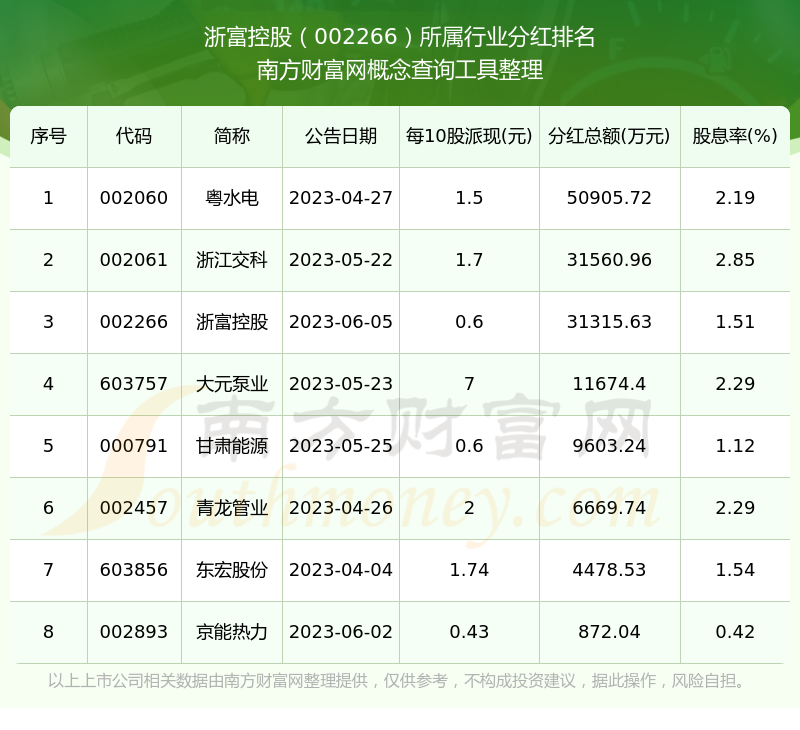The width and height of the screenshot is (800, 730).
Task: Click dividend yield 1.54
Action: click(x=735, y=570)
